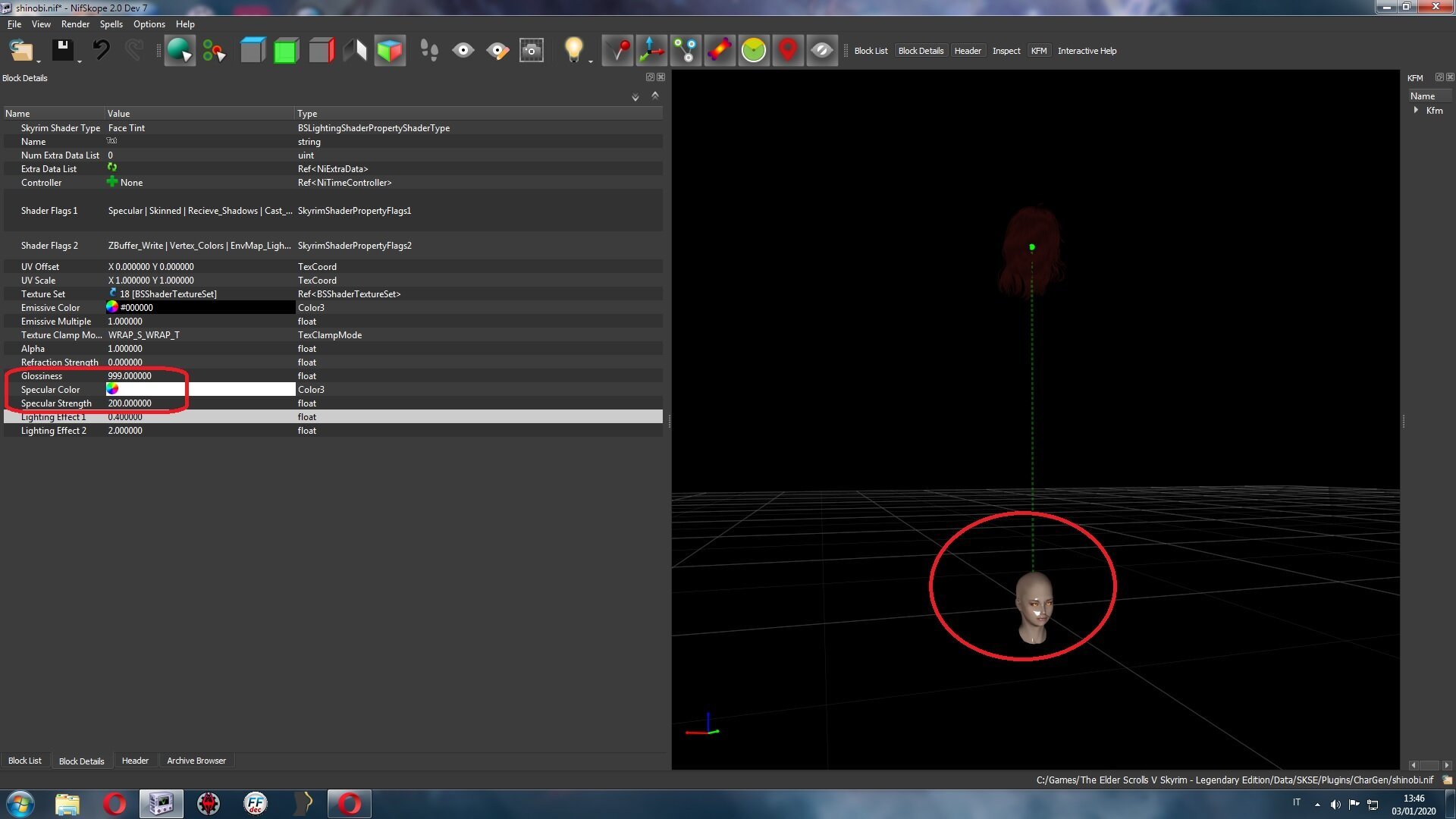Select the Skyrim Shader Type Face Tint value

pyautogui.click(x=127, y=128)
